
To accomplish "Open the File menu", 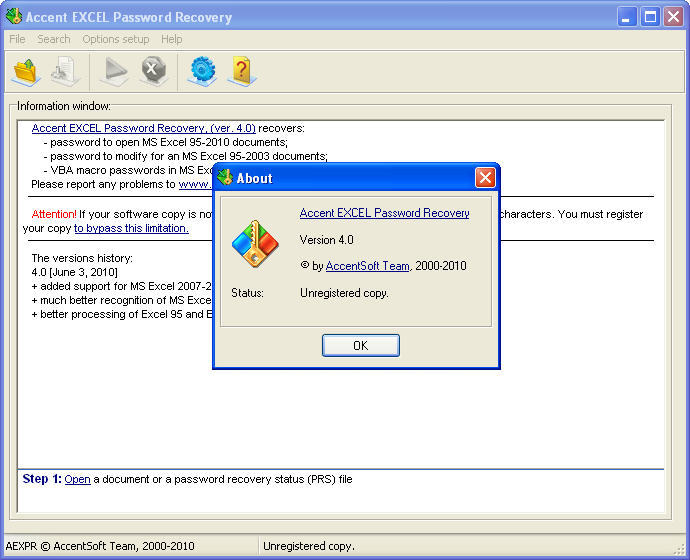I will tap(17, 39).
